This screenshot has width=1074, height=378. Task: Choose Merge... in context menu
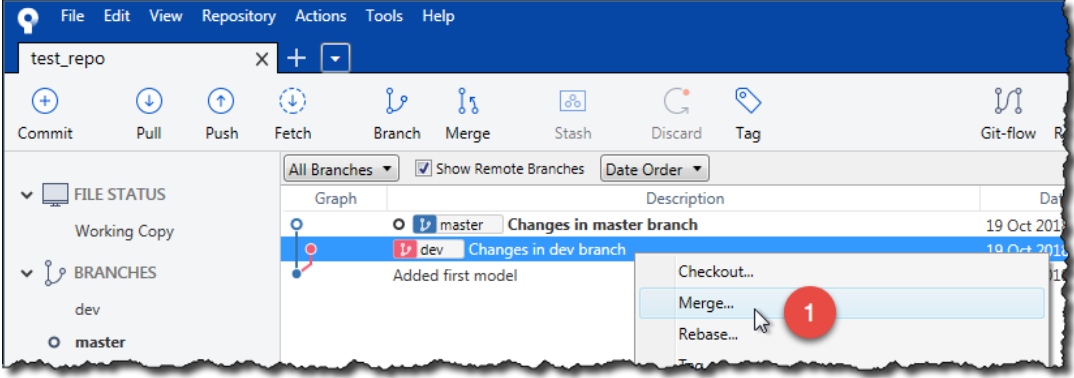[x=842, y=303]
